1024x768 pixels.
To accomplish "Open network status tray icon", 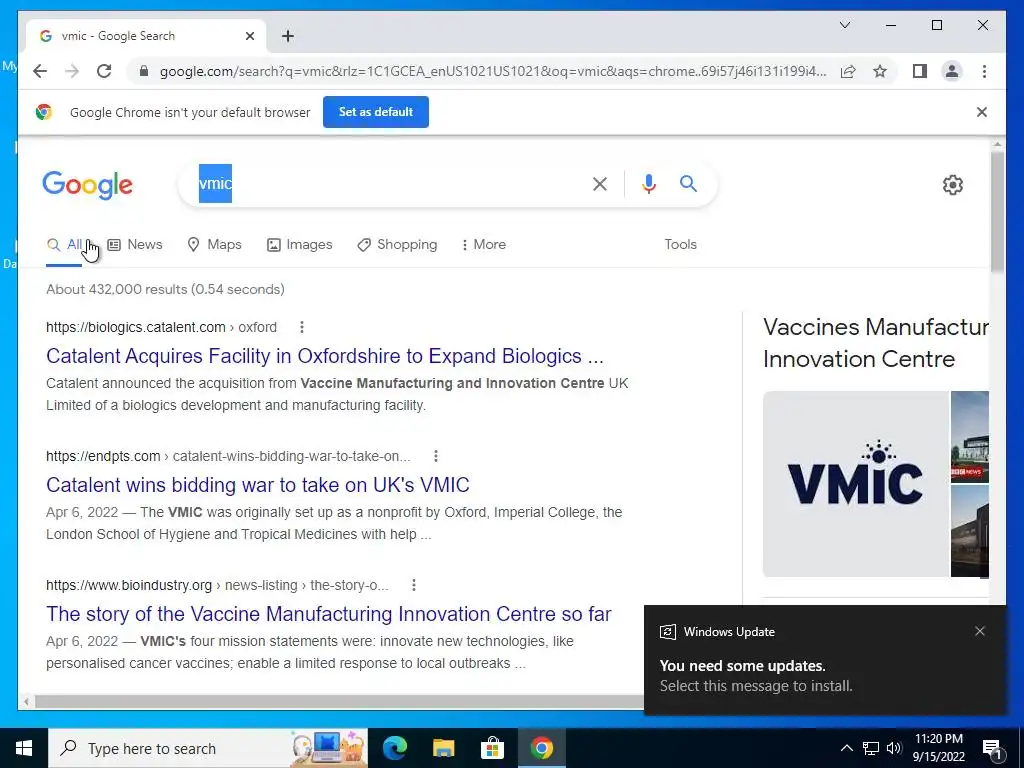I will (x=871, y=748).
